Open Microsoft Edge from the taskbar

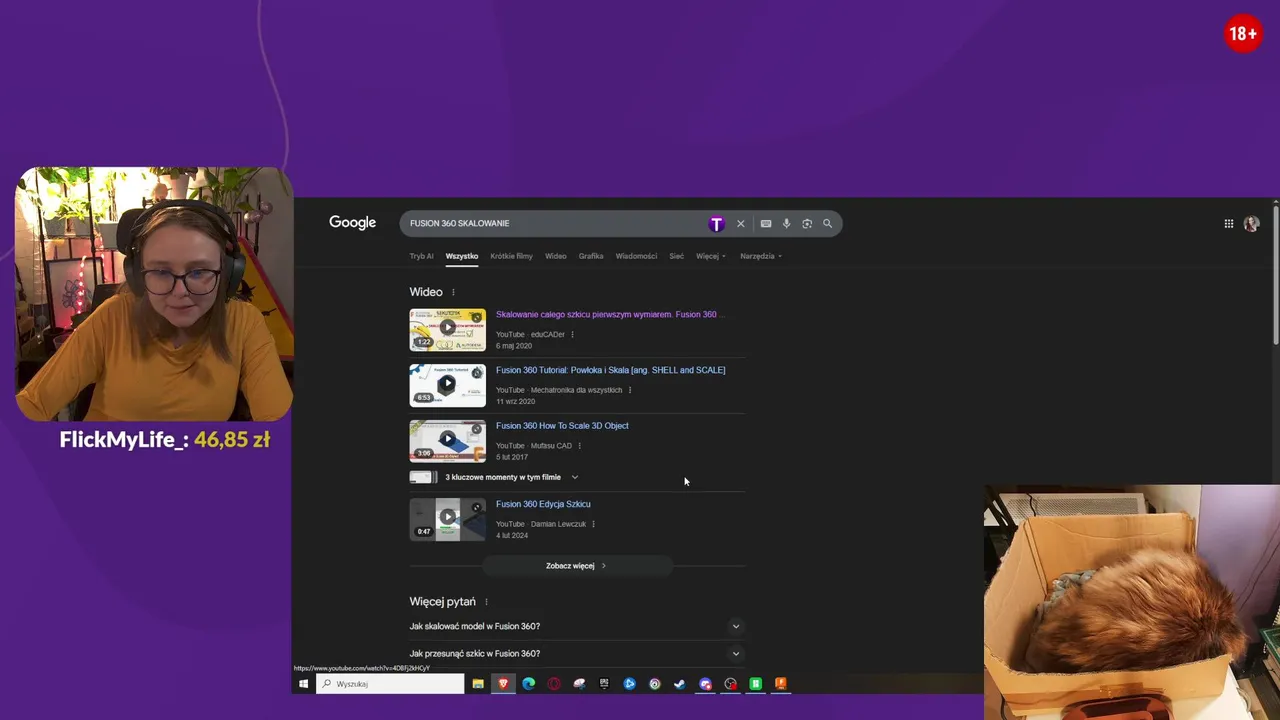(529, 684)
